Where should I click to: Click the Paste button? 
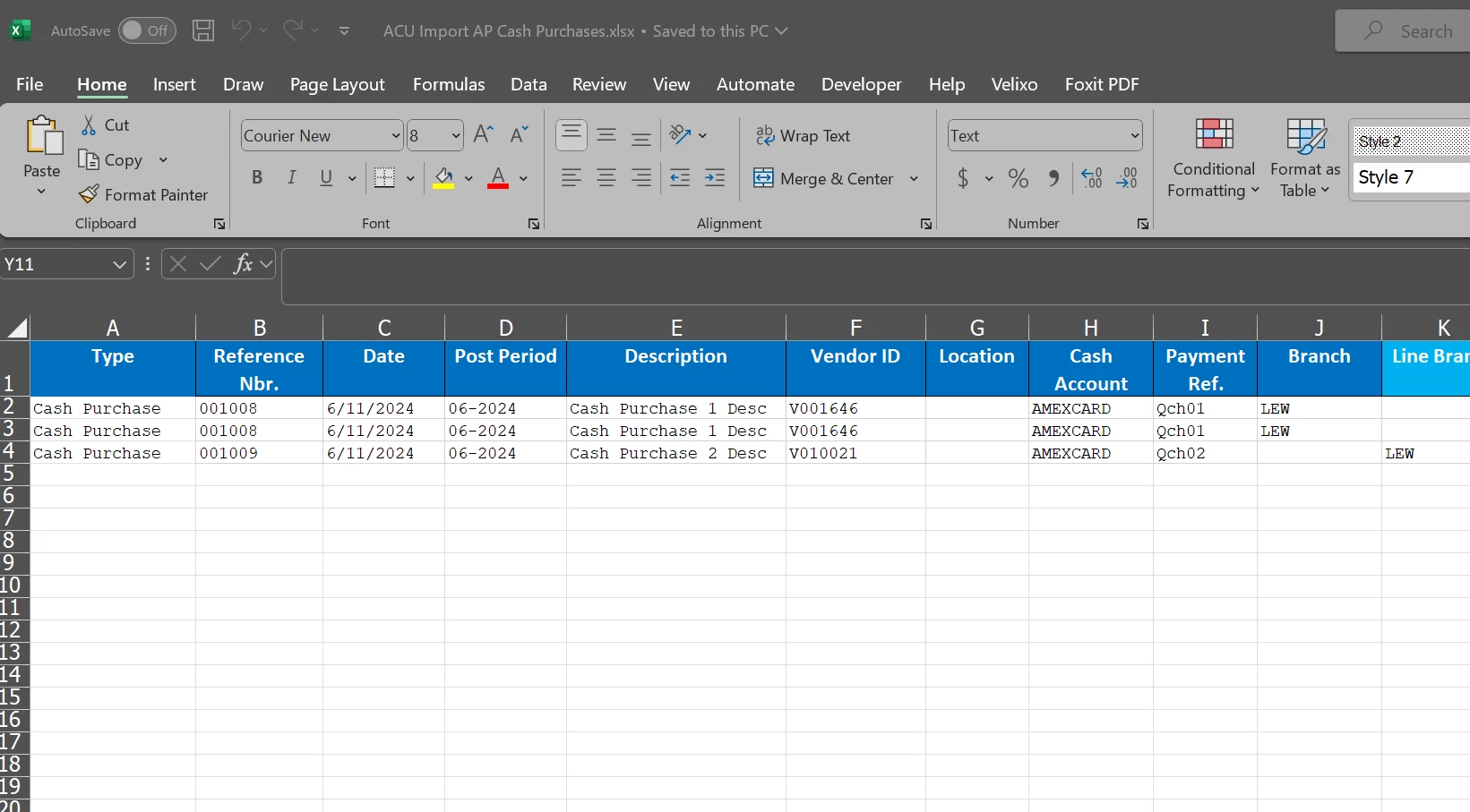pos(42,148)
